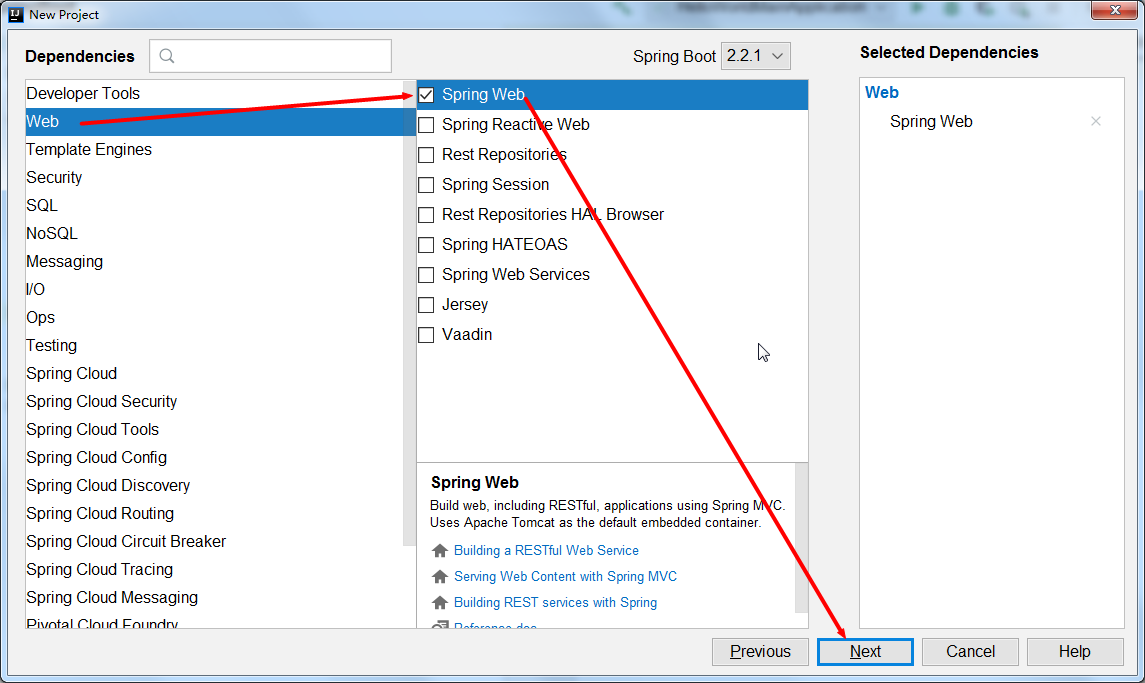
Task: Click the Previous button
Action: pos(760,652)
